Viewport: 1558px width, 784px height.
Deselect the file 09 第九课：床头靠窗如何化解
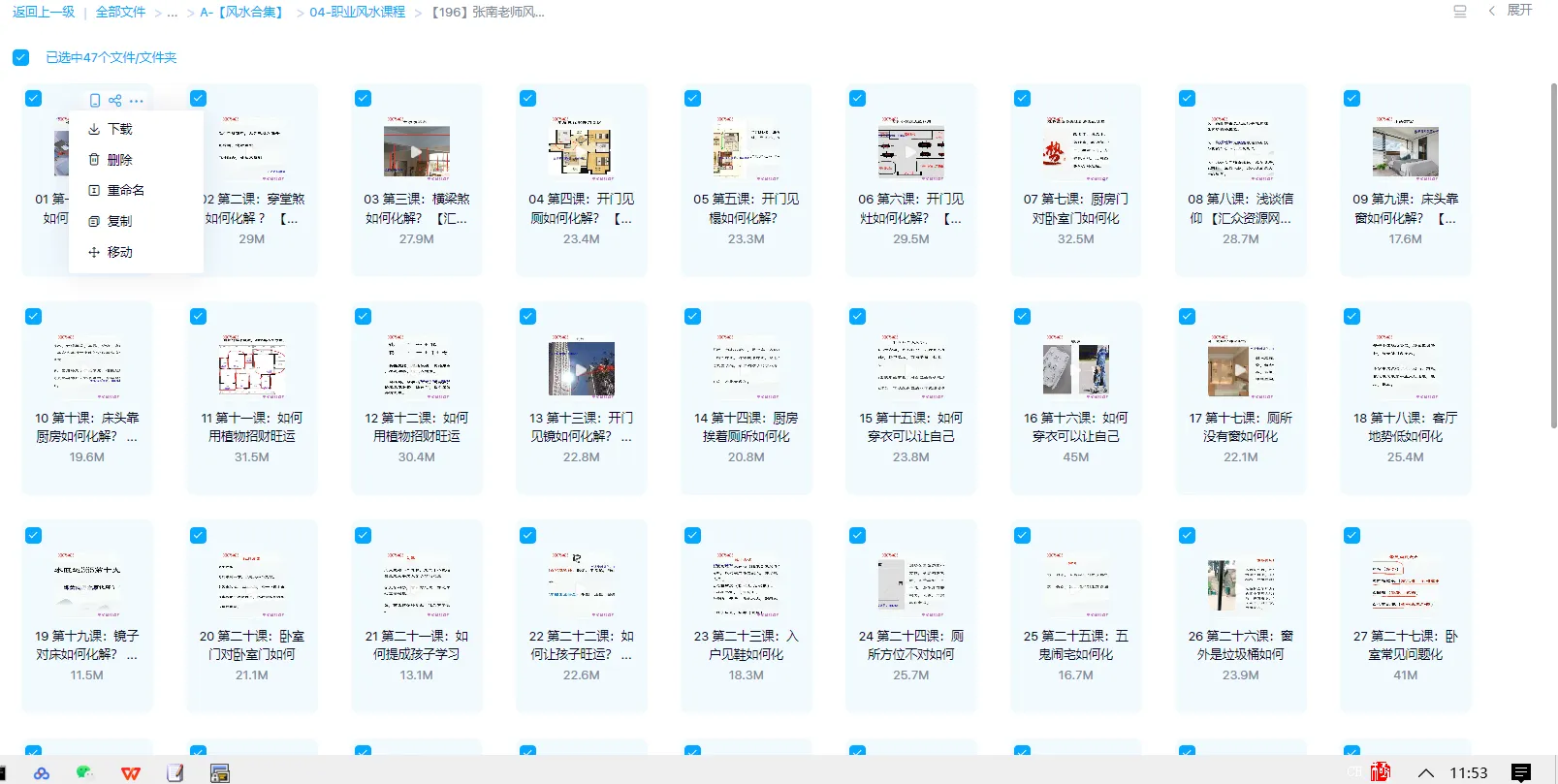1351,99
